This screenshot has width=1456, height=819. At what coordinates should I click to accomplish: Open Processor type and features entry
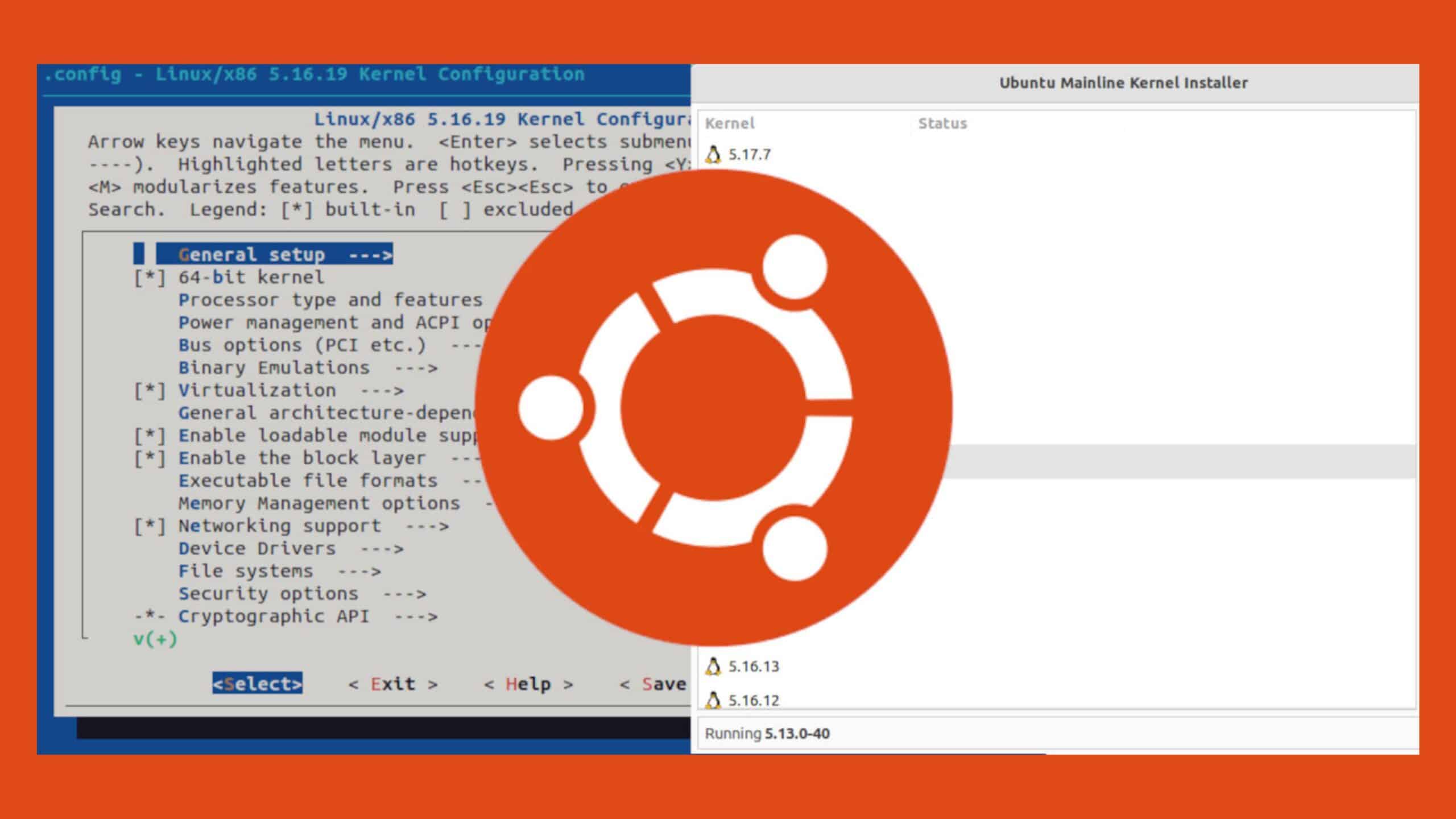330,300
